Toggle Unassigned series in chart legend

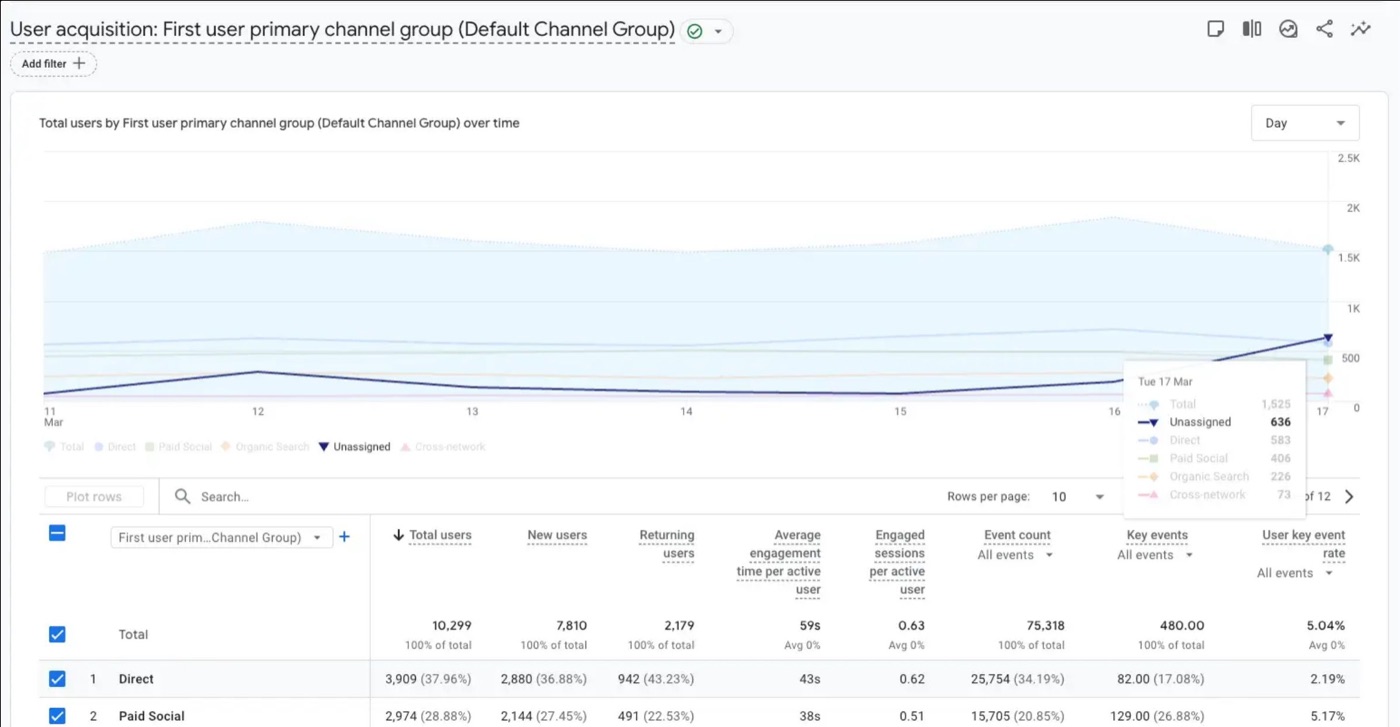354,447
